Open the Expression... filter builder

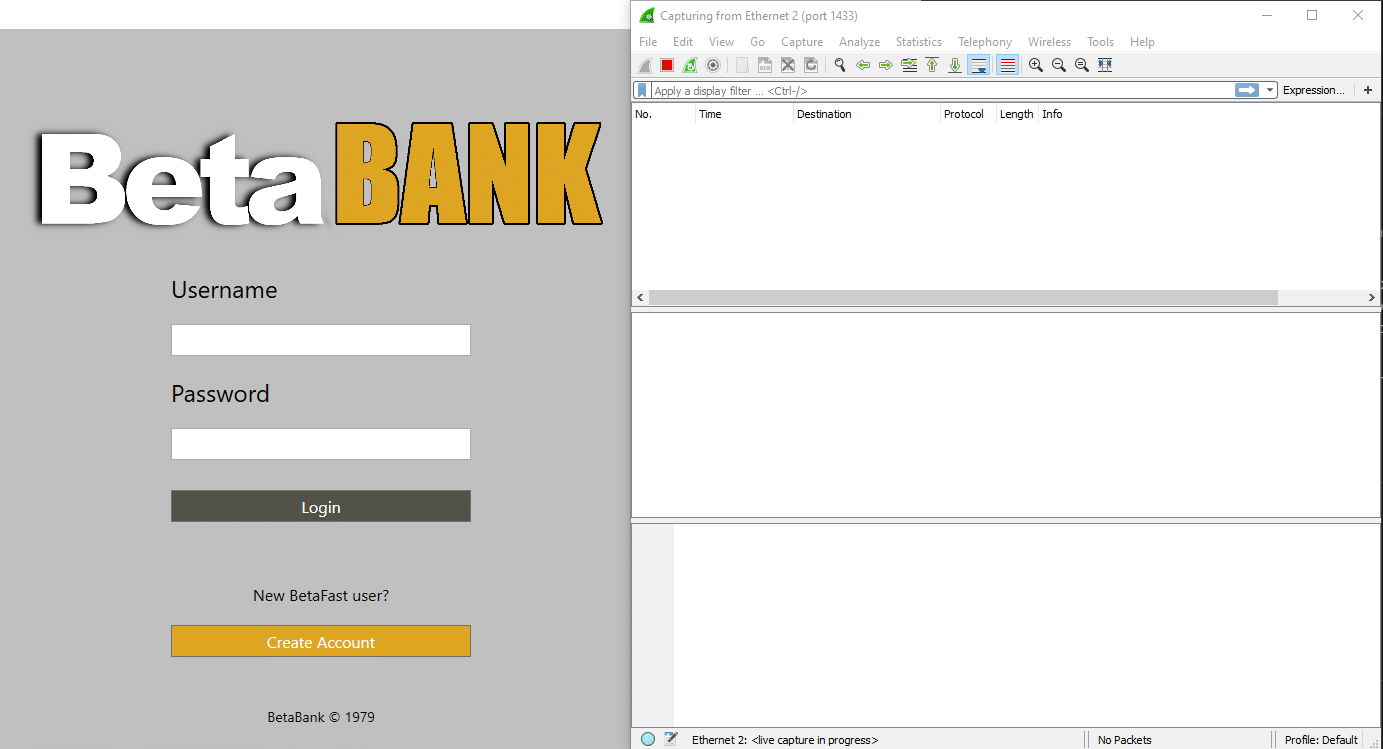click(1314, 90)
